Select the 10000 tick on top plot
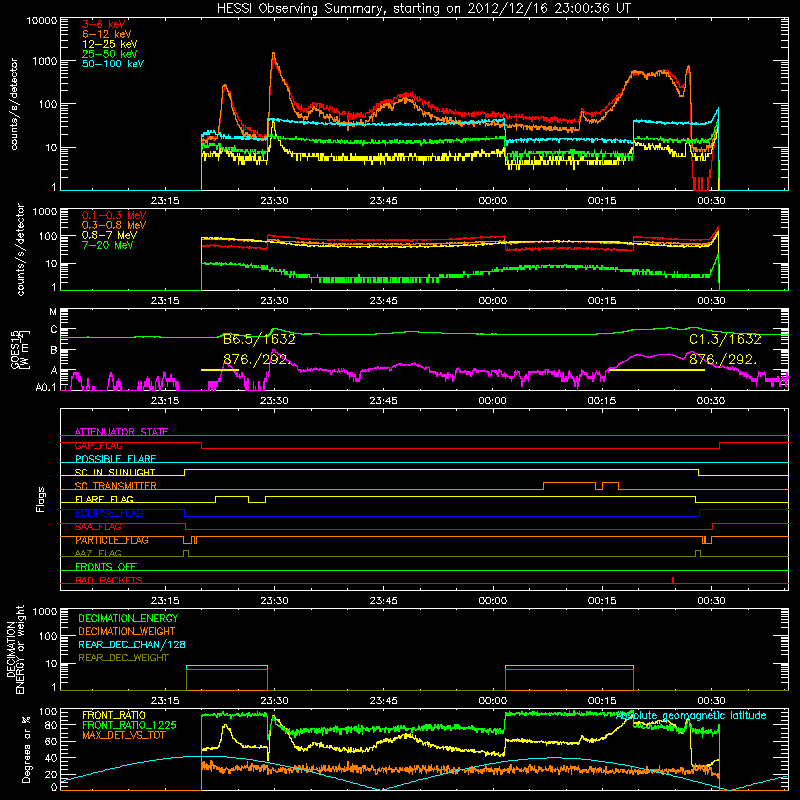800x800 pixels. coord(42,21)
